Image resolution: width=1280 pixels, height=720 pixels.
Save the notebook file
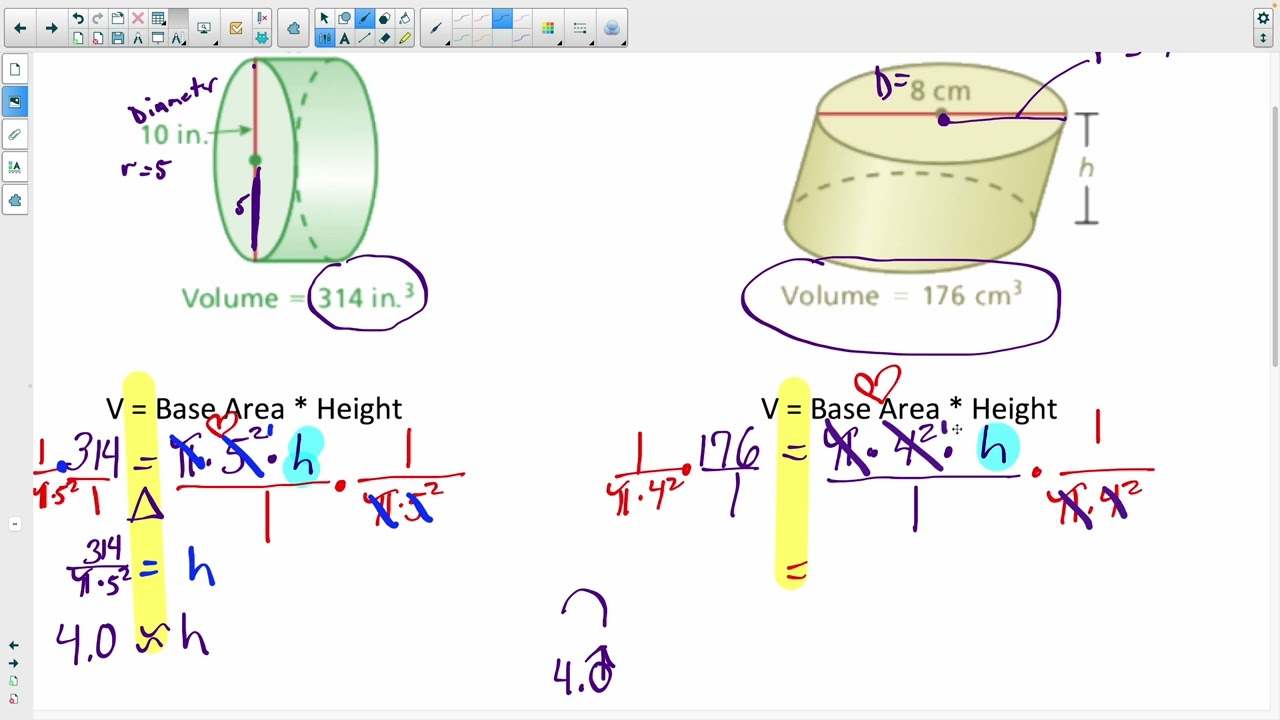[118, 38]
